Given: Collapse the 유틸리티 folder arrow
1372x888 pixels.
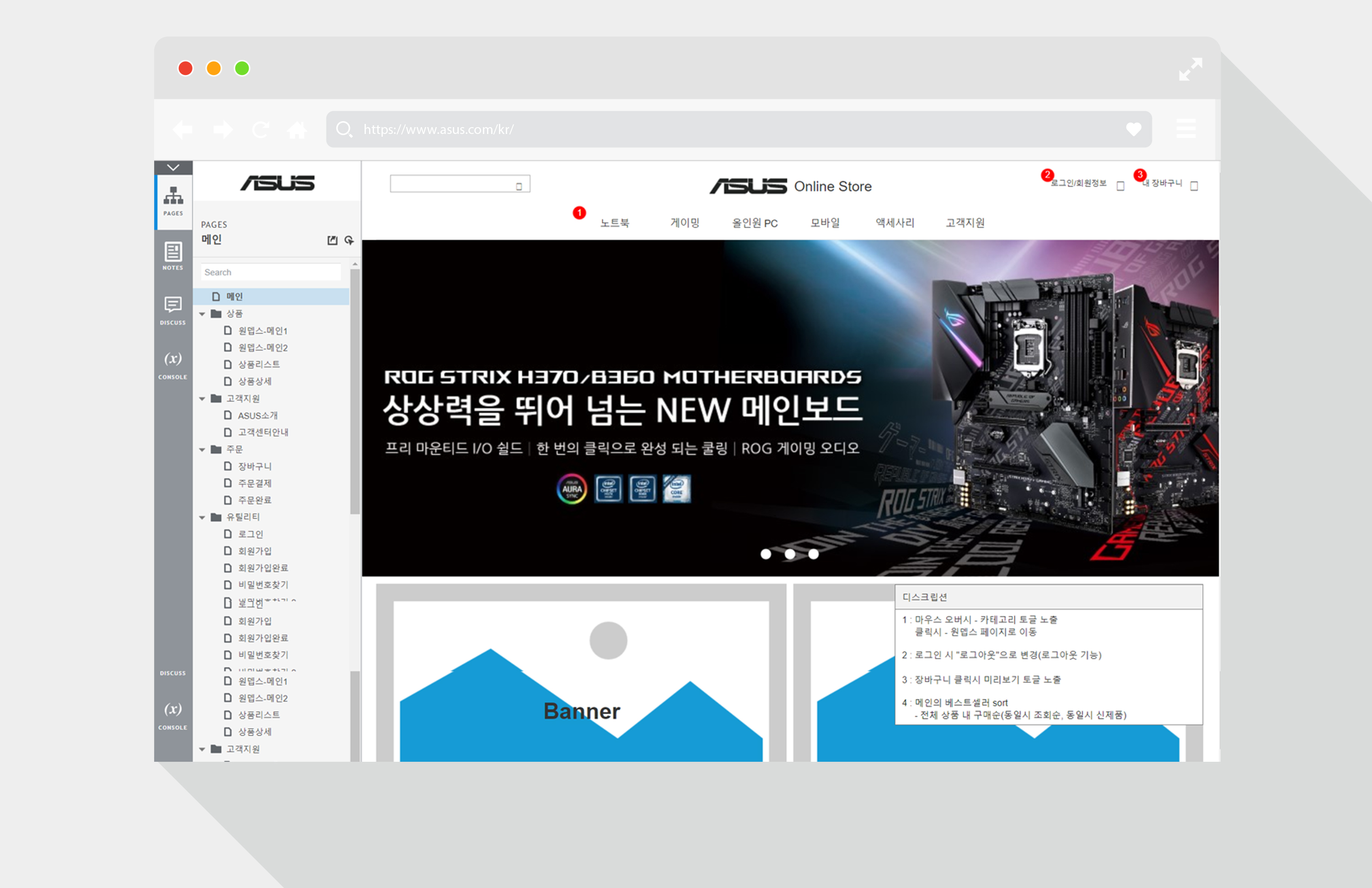Looking at the screenshot, I should tap(202, 518).
